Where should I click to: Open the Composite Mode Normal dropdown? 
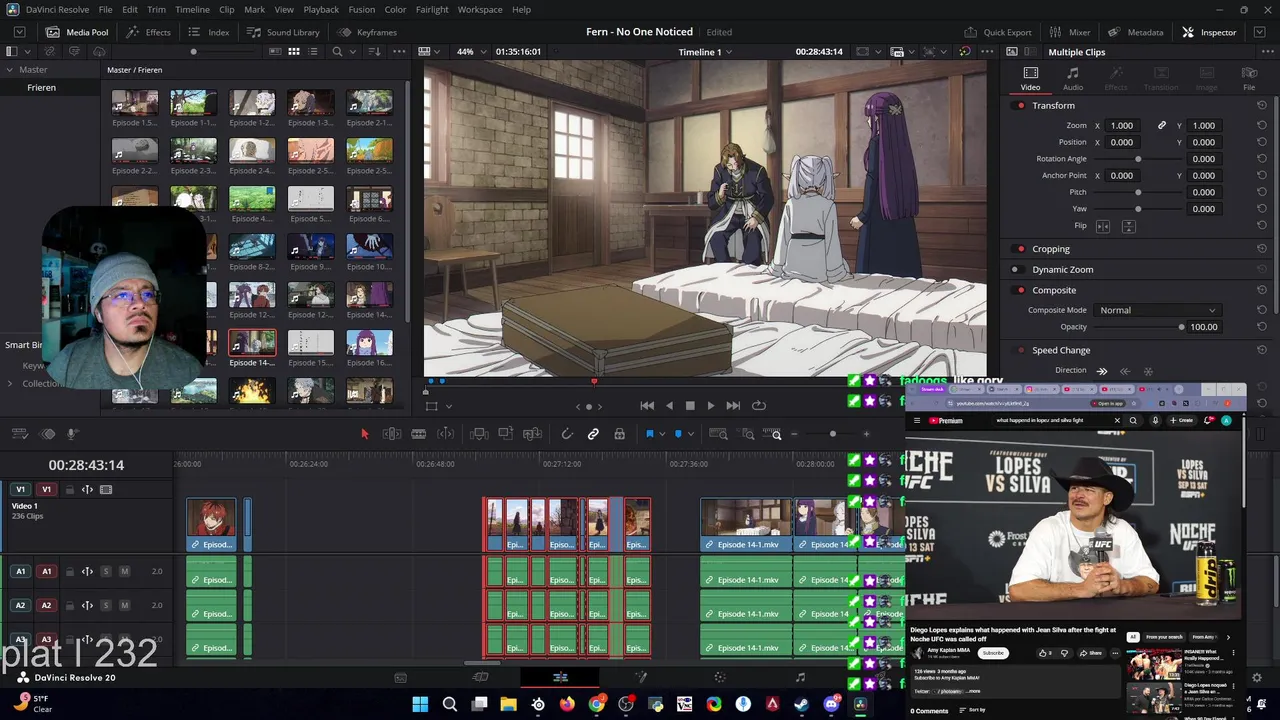[x=1157, y=310]
